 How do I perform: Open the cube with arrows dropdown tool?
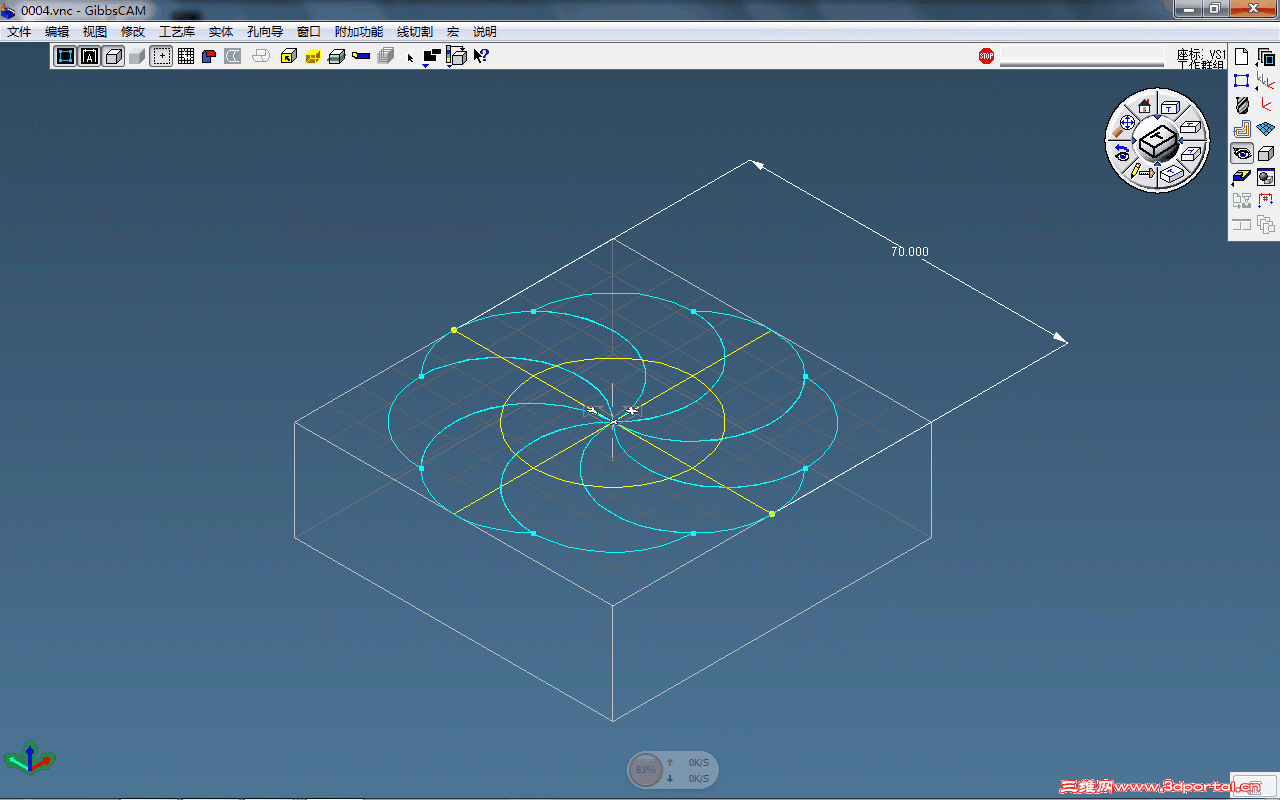click(456, 57)
